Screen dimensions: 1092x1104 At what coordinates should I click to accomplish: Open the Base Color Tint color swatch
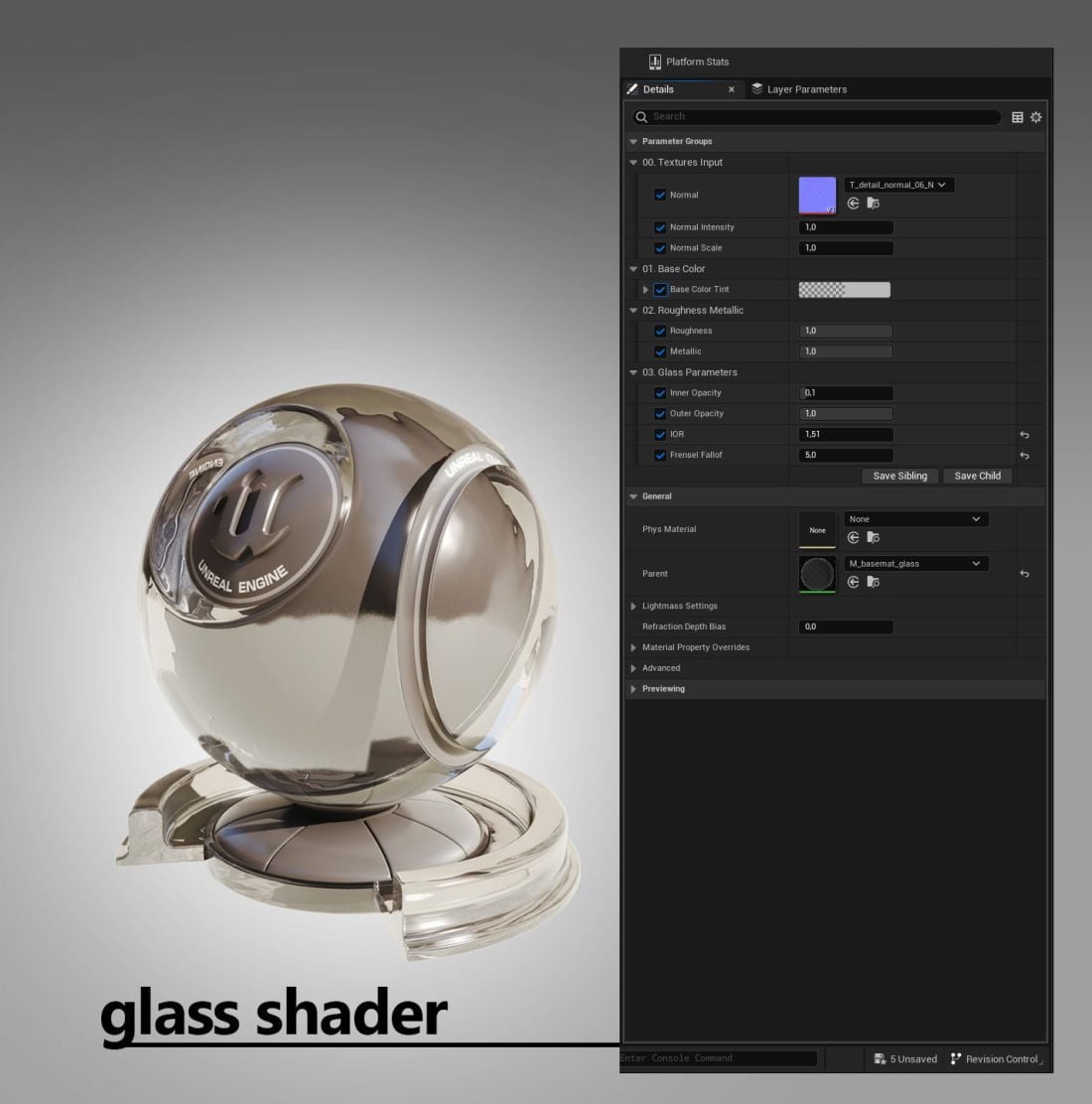point(844,289)
